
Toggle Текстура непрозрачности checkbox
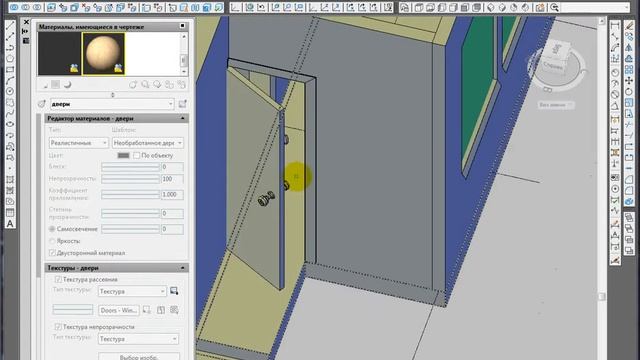pyautogui.click(x=58, y=327)
